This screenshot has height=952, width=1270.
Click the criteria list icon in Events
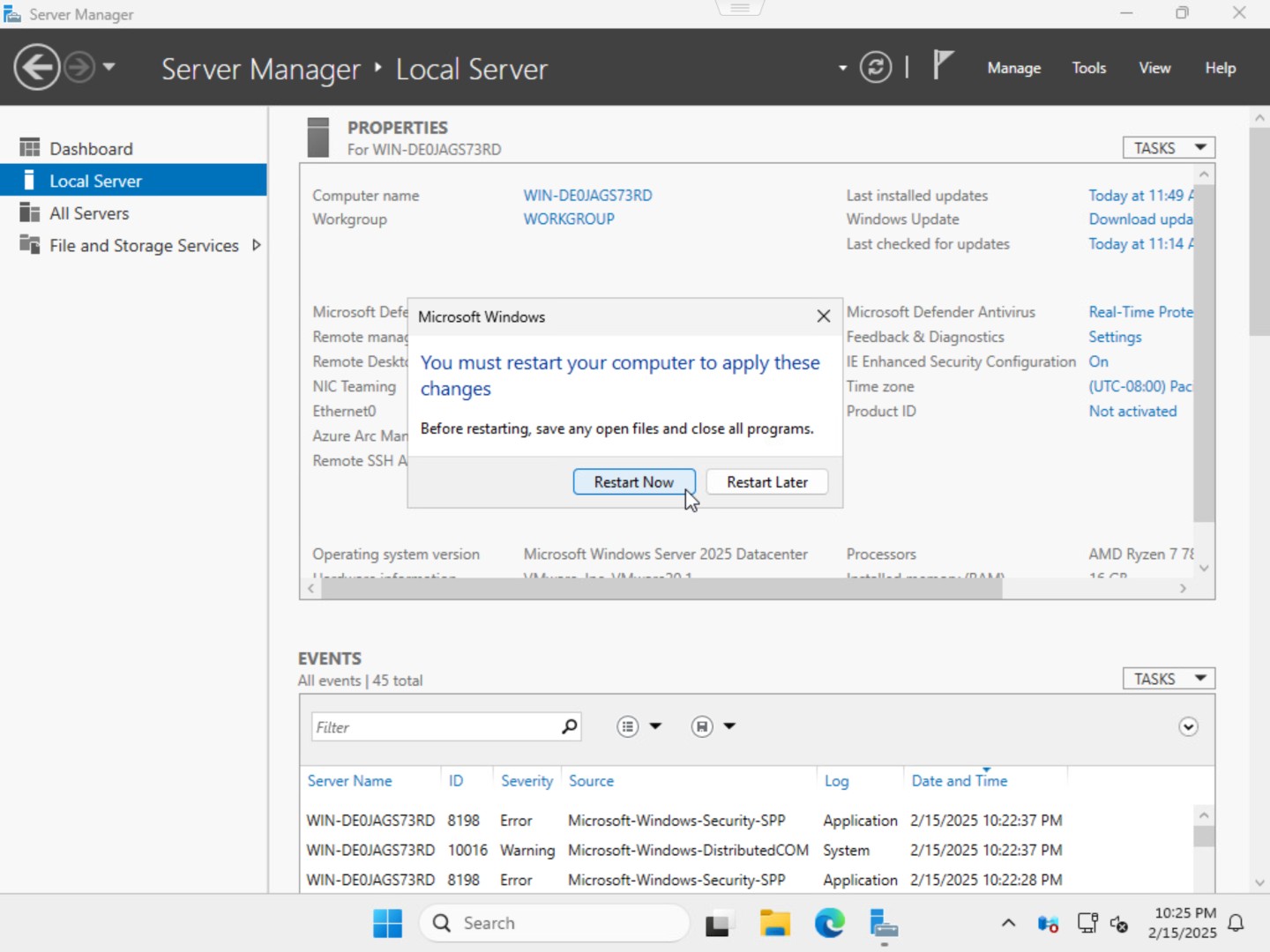click(x=627, y=726)
